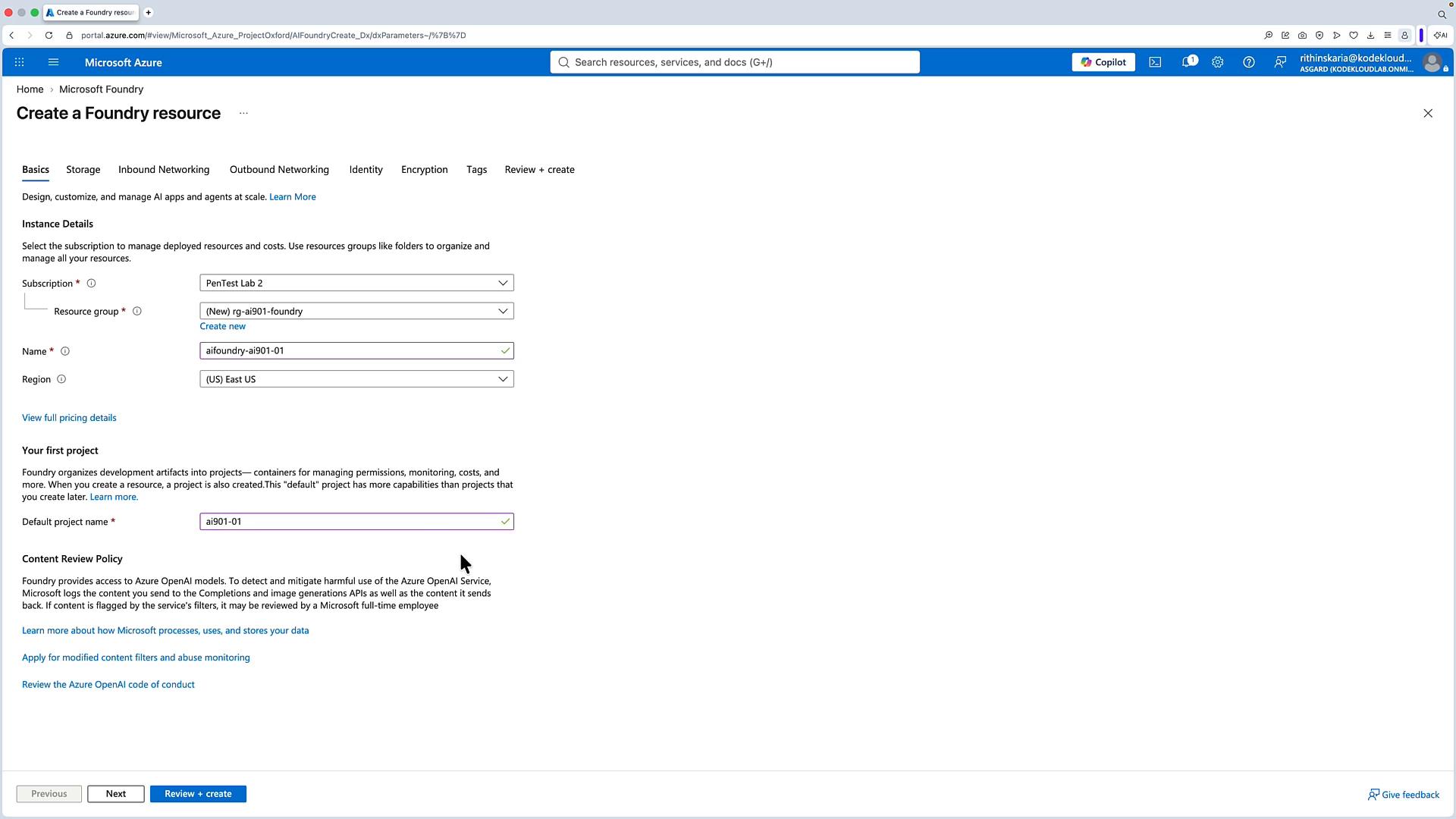Click the account avatar picture
The width and height of the screenshot is (1456, 819).
pyautogui.click(x=1432, y=62)
